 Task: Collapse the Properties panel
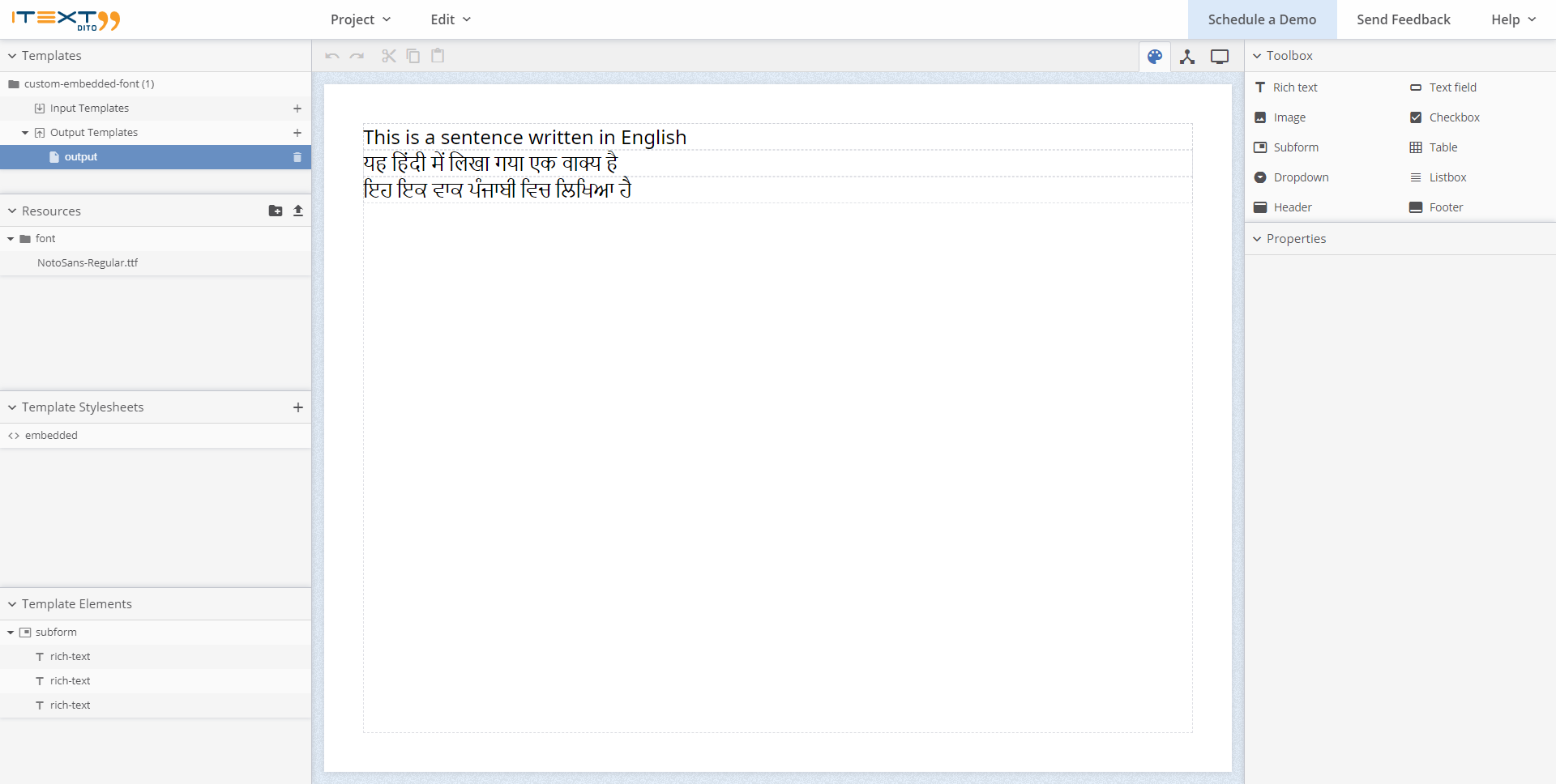(x=1257, y=238)
